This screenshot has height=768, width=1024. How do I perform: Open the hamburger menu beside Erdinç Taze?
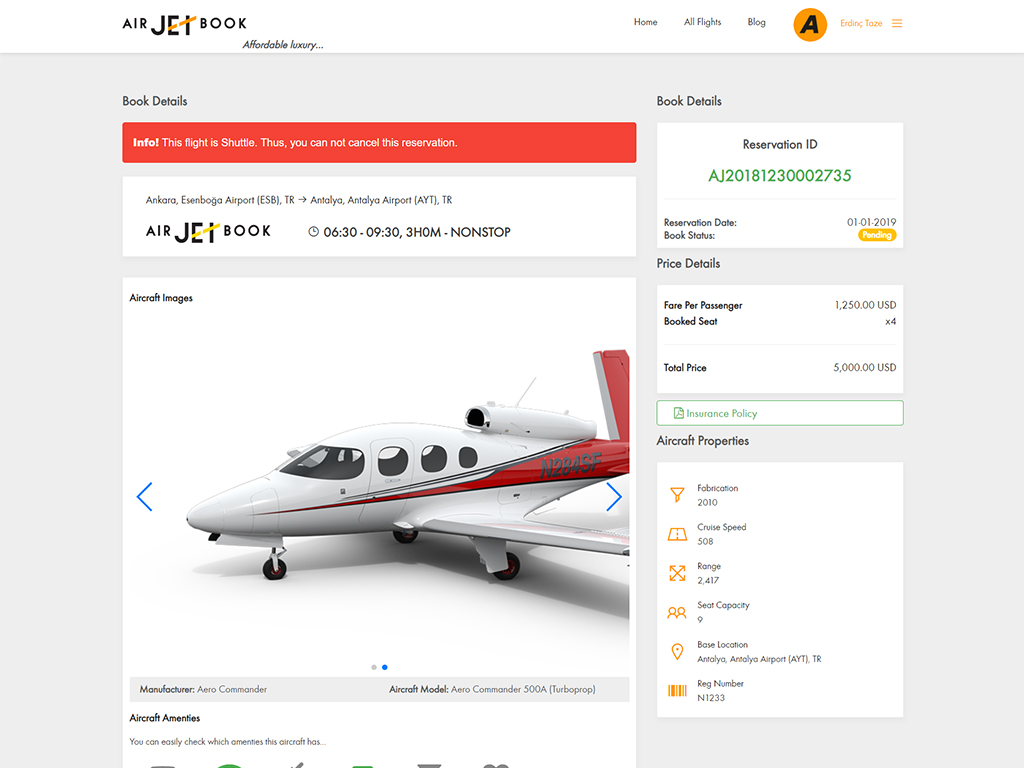(x=897, y=24)
